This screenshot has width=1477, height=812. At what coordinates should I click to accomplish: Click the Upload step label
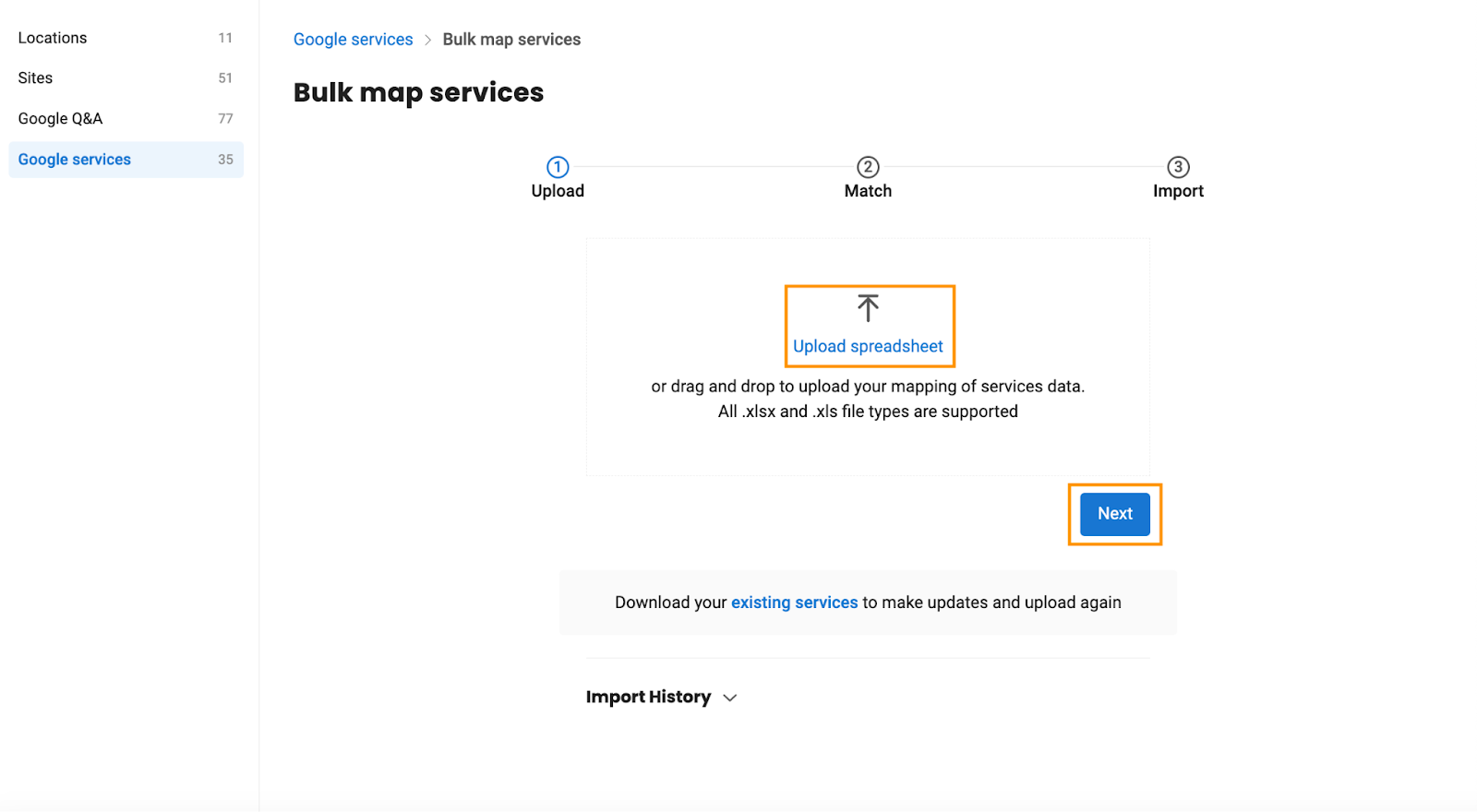558,191
